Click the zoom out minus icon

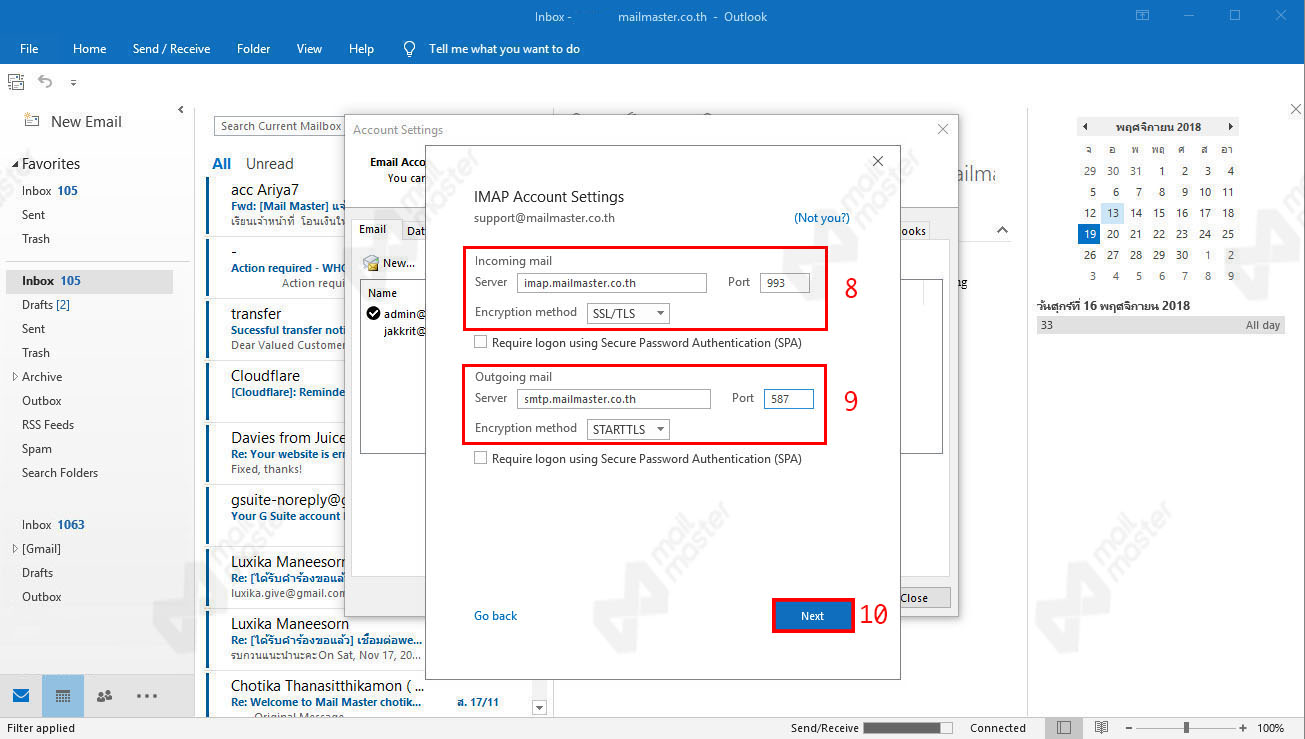click(1129, 728)
